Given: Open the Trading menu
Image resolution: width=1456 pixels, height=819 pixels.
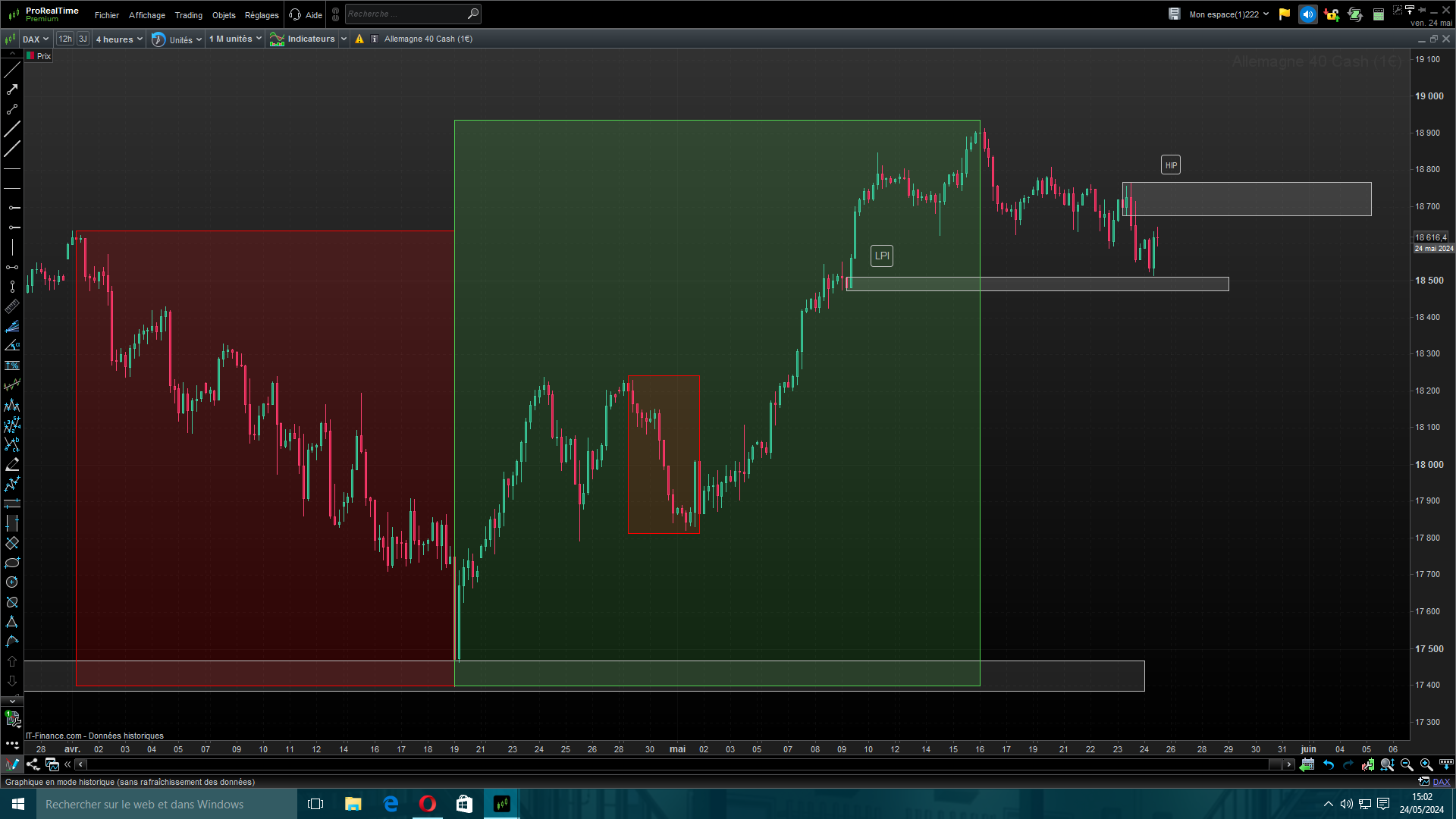Looking at the screenshot, I should 188,15.
